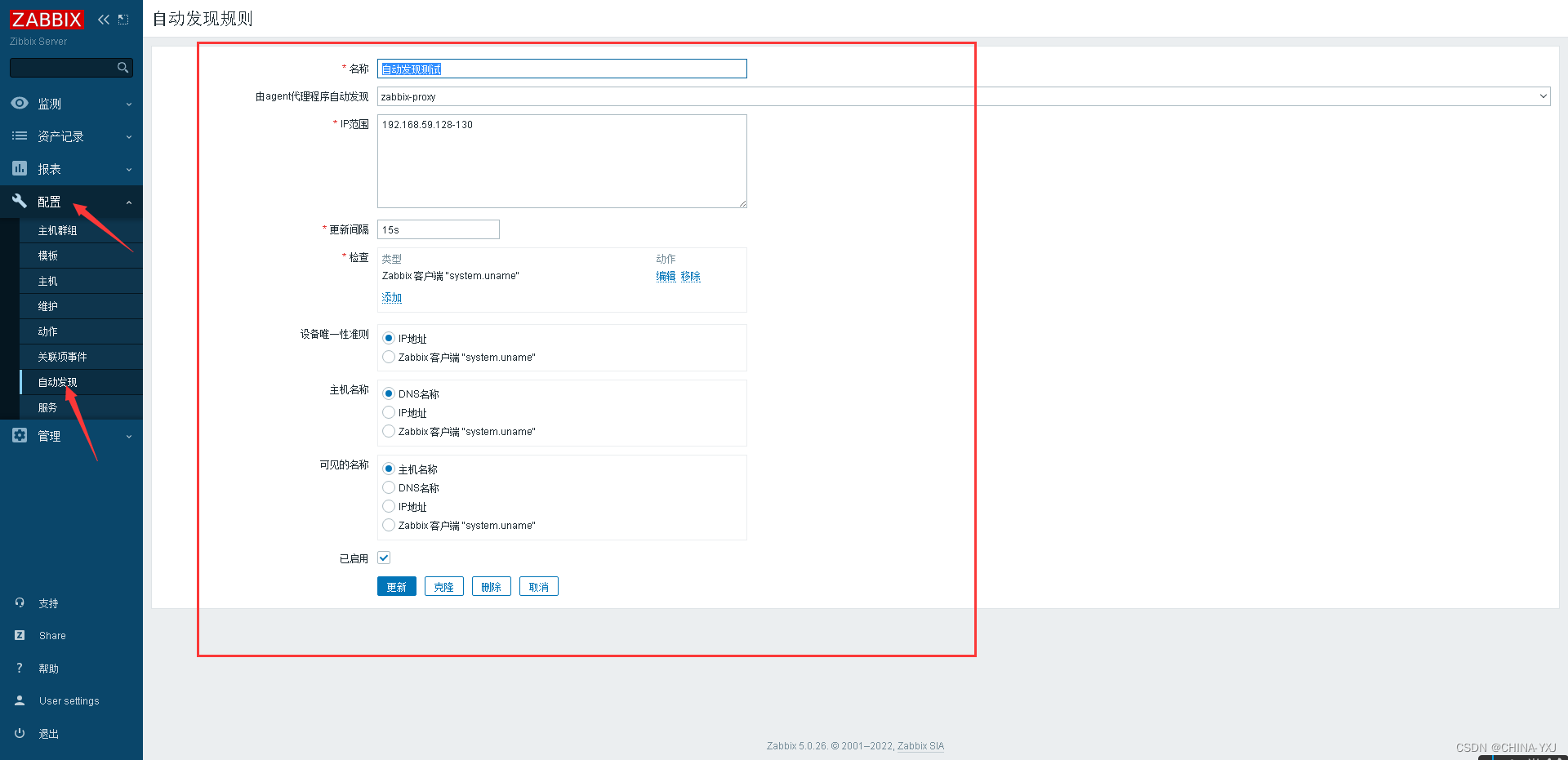Select 主机名称 for visible name
1568x760 pixels.
click(x=389, y=469)
